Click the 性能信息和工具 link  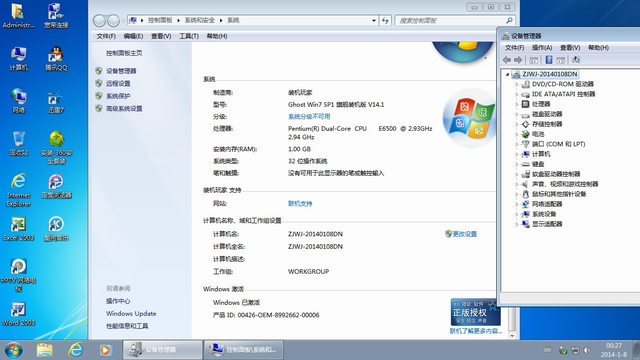(127, 326)
